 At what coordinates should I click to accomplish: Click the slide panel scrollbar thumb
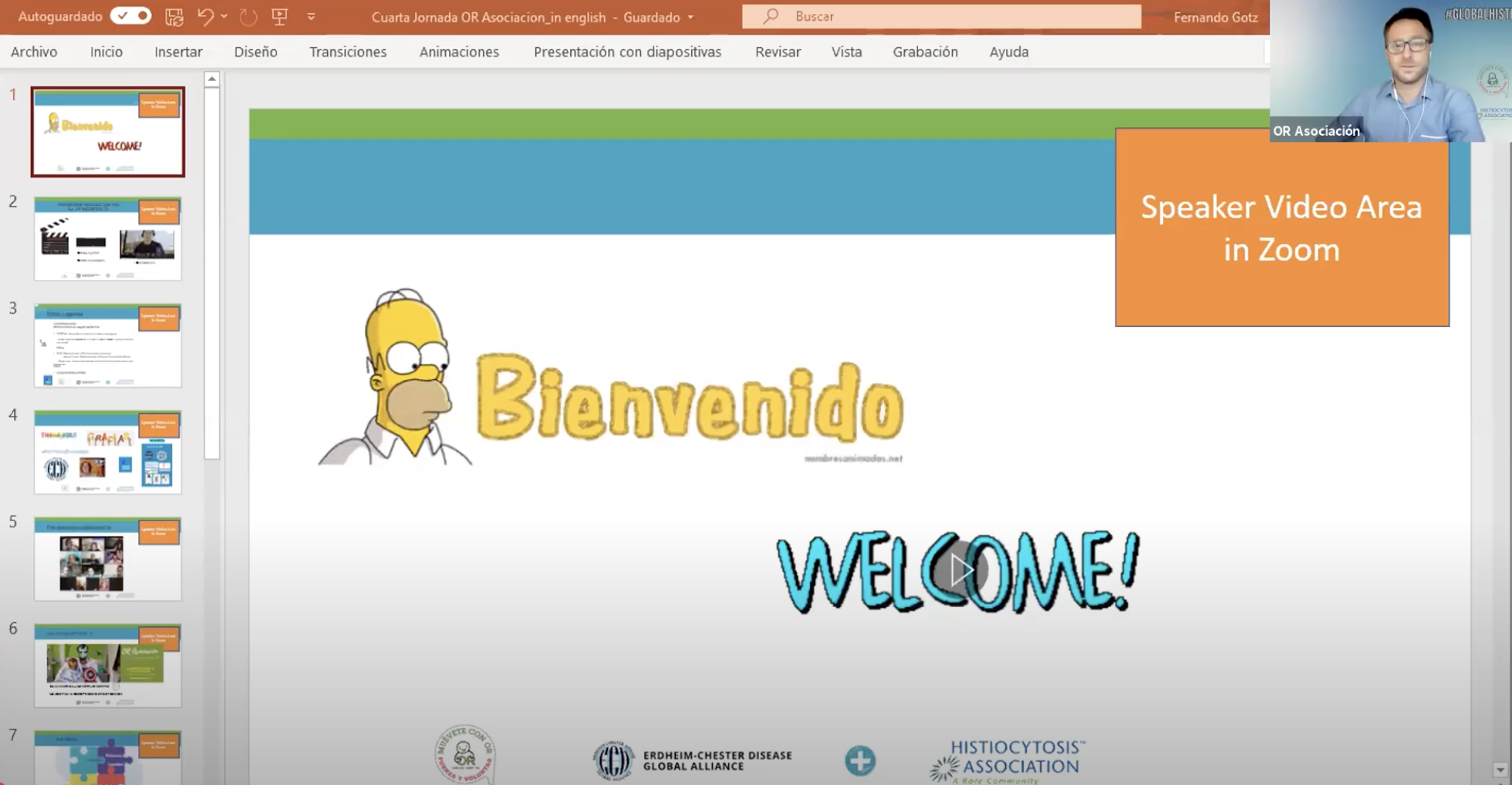click(212, 273)
